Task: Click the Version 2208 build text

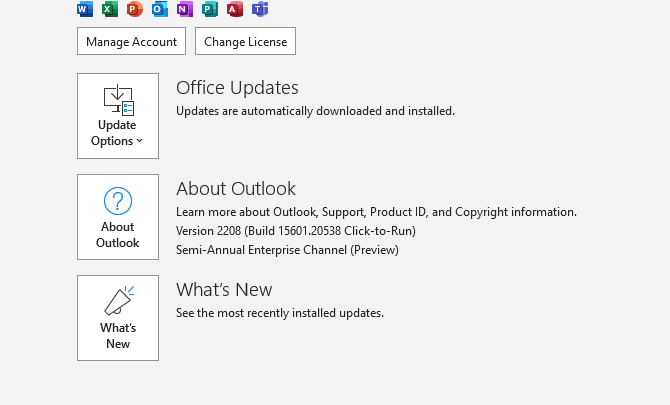Action: click(296, 231)
